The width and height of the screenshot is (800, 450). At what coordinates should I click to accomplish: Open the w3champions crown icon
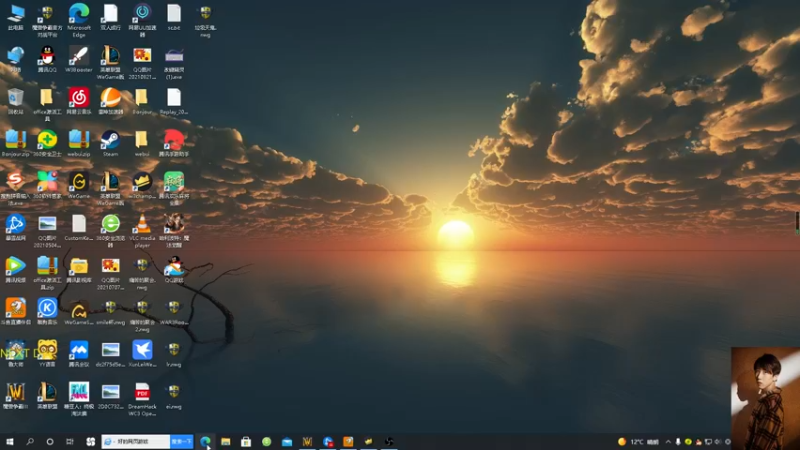click(142, 186)
